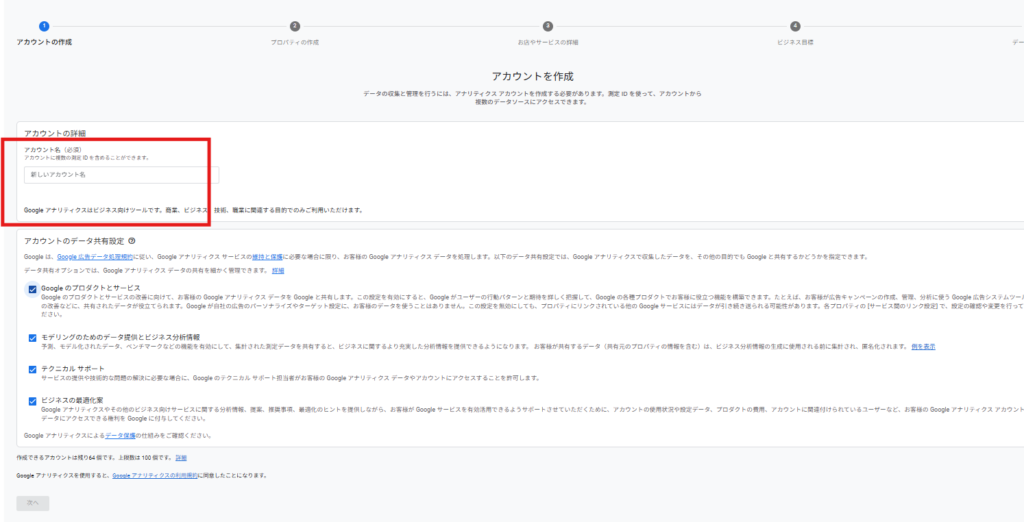Select the お店やサービスの詳細 step label
This screenshot has width=1024, height=522.
[x=547, y=42]
